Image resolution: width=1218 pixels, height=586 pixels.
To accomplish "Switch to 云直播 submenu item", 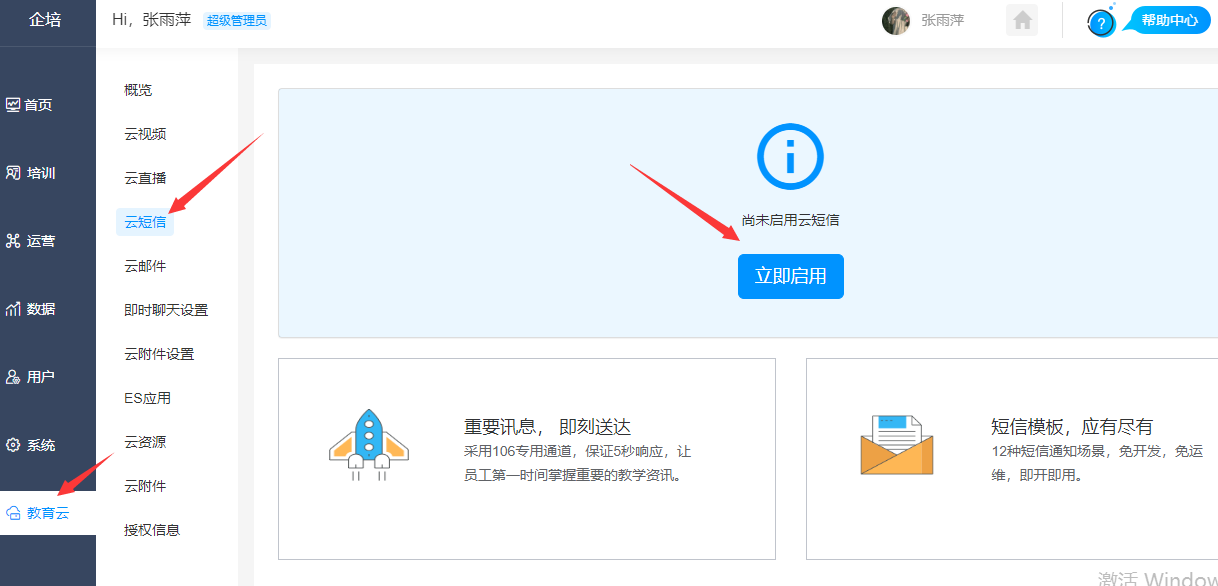I will 145,178.
